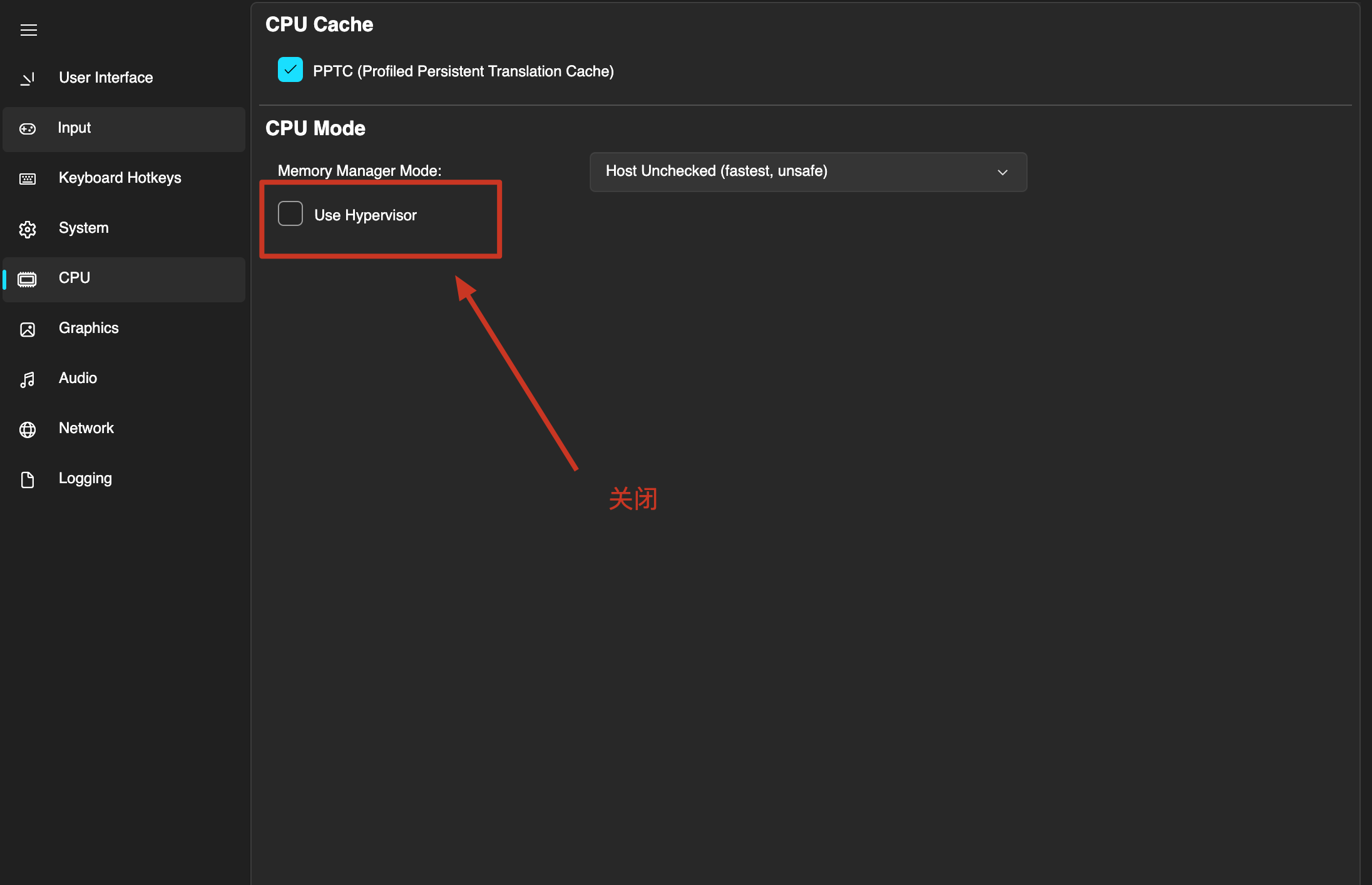Switch to the System settings tab
This screenshot has height=885, width=1372.
(83, 228)
